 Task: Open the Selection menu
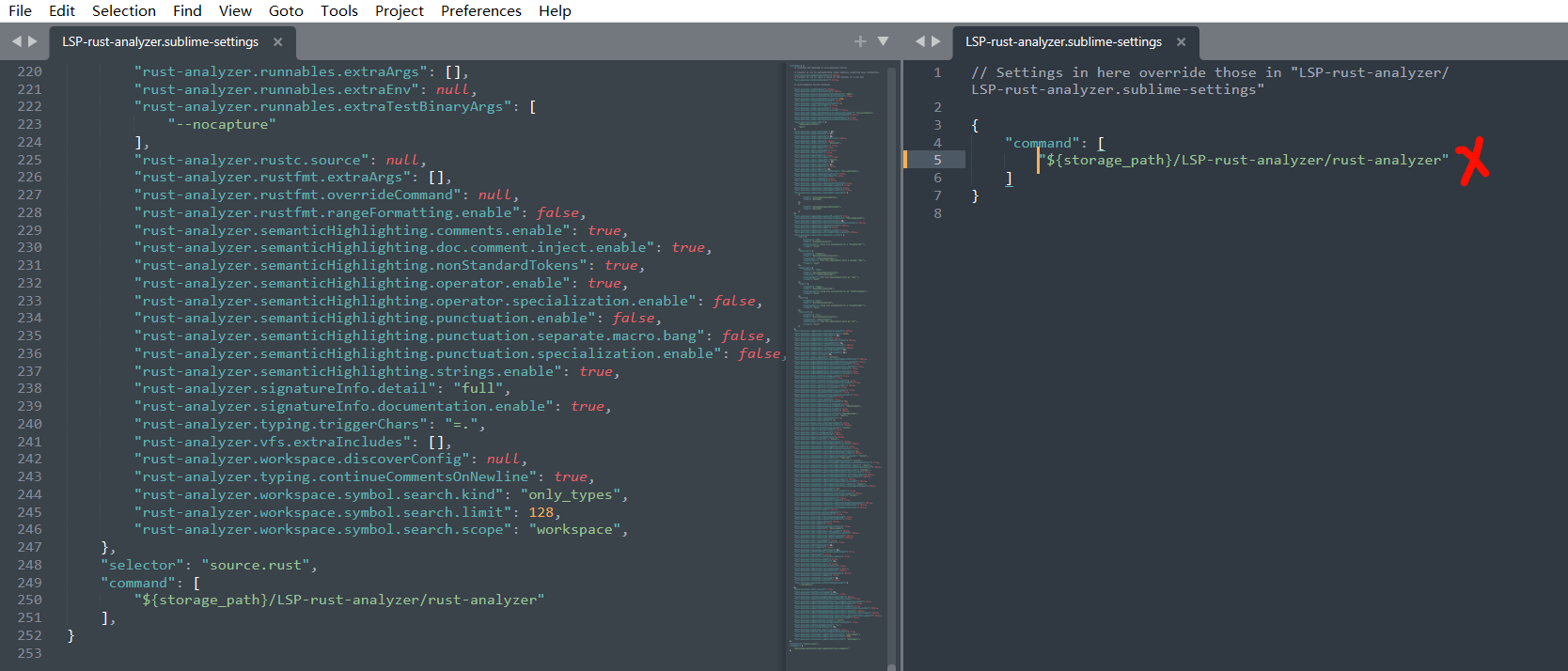(x=123, y=11)
